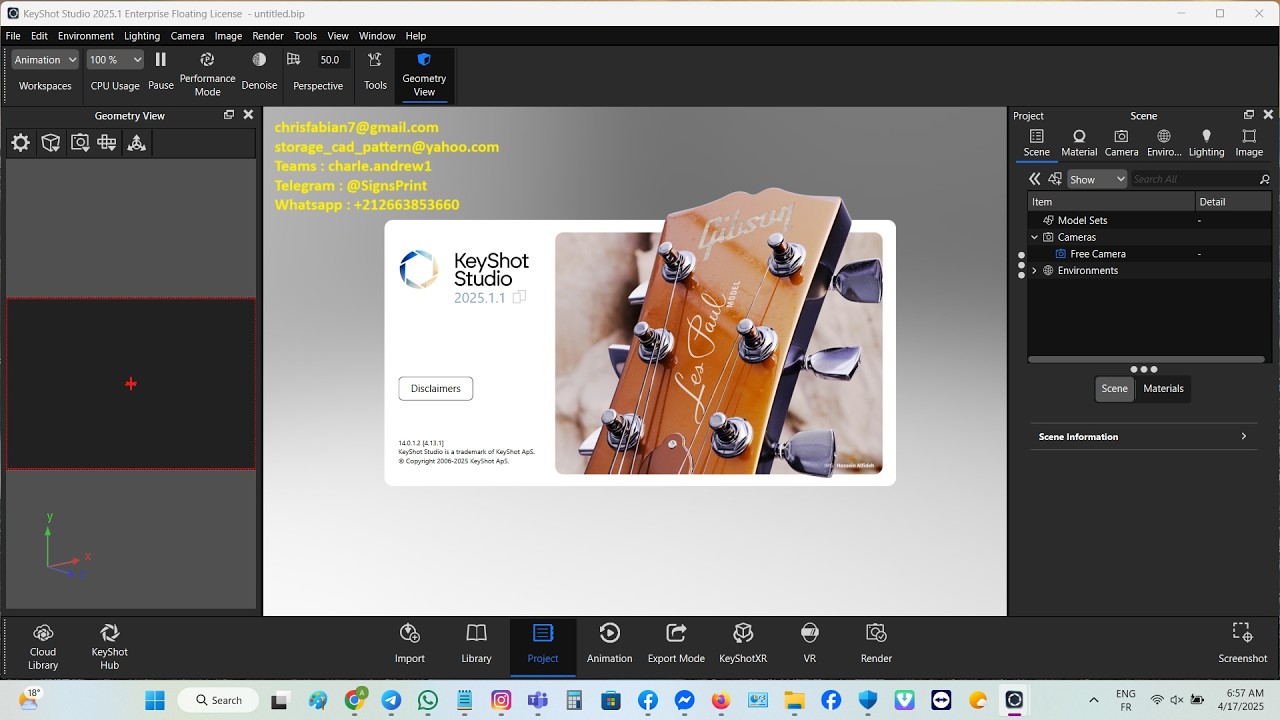Close the Geometry View panel
The image size is (1280, 720).
[249, 115]
